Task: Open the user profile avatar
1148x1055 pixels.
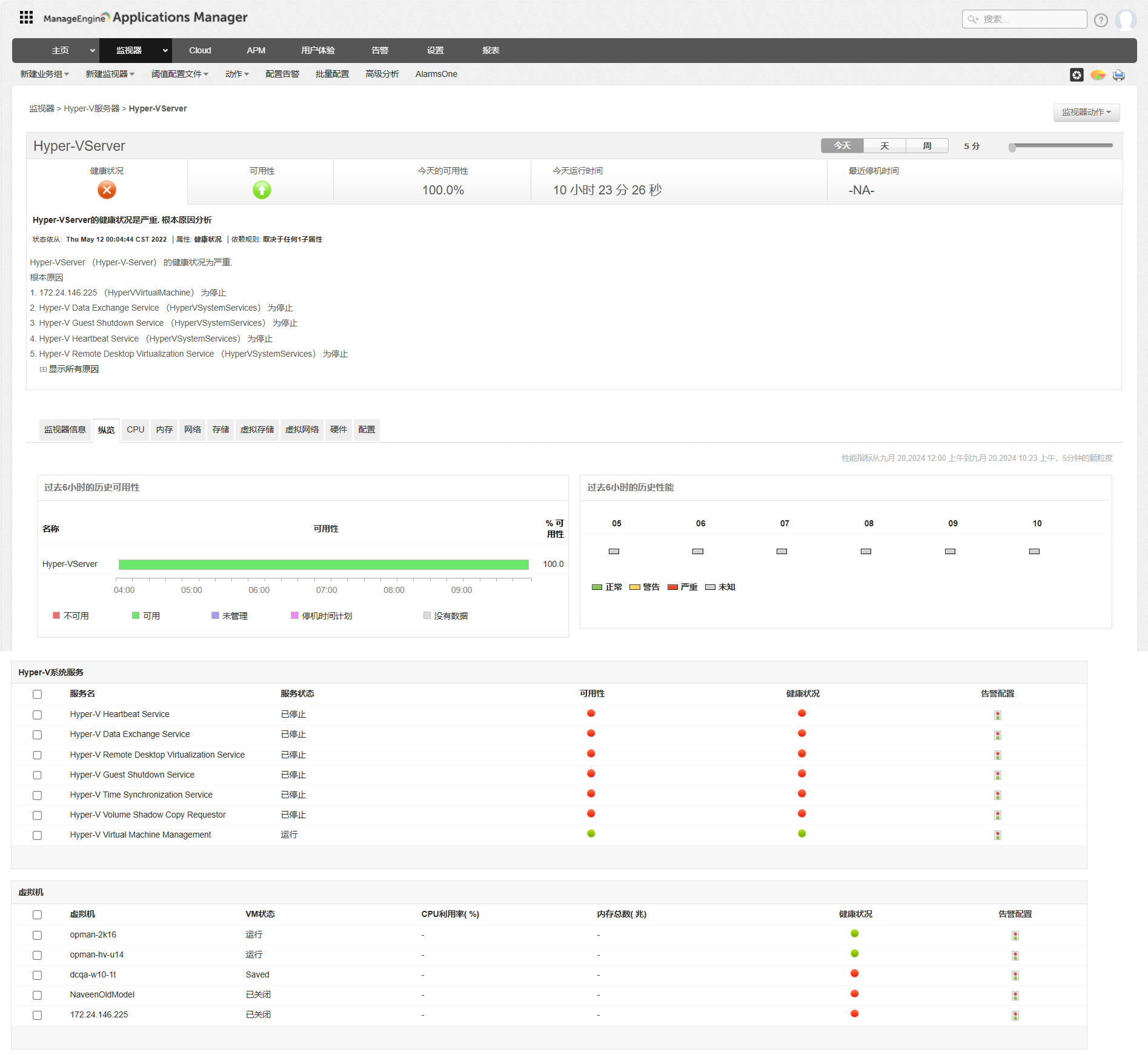Action: pyautogui.click(x=1126, y=20)
